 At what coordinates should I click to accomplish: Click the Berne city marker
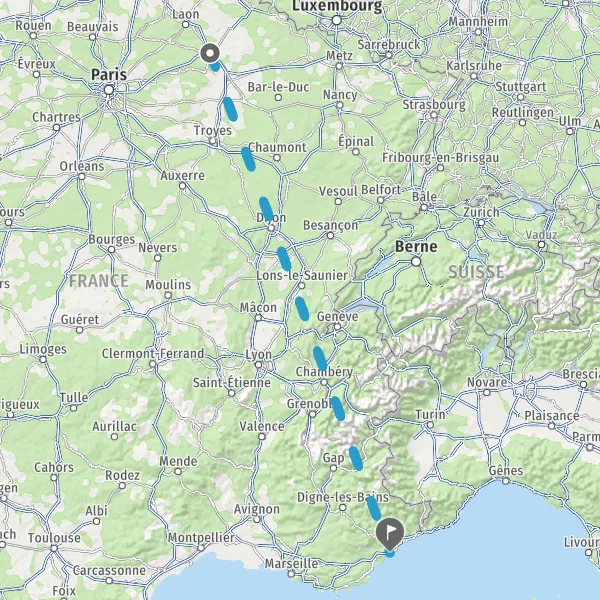point(416,262)
